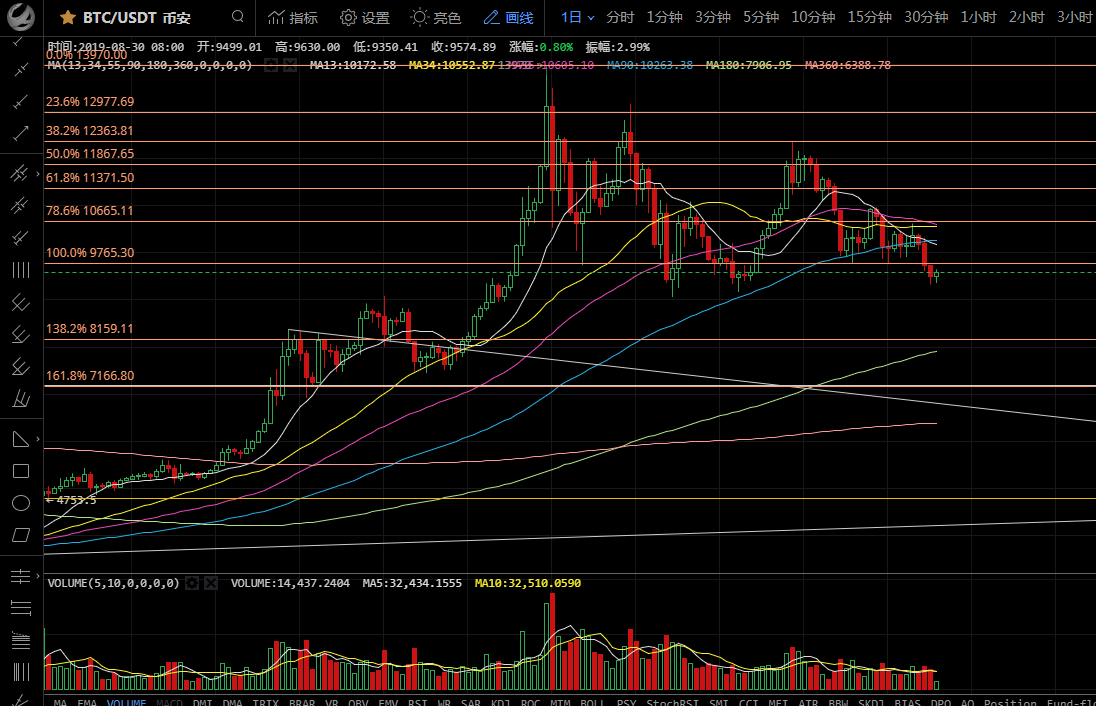Select the dense horizontal lines tool

pos(21,640)
